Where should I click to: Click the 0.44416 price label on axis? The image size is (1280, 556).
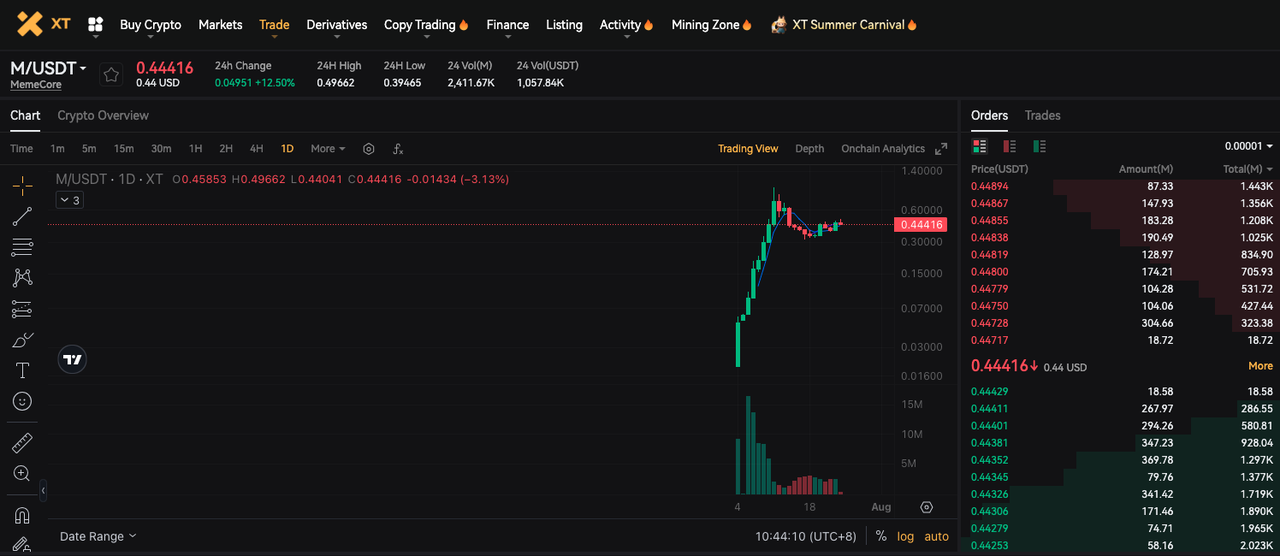pyautogui.click(x=922, y=225)
